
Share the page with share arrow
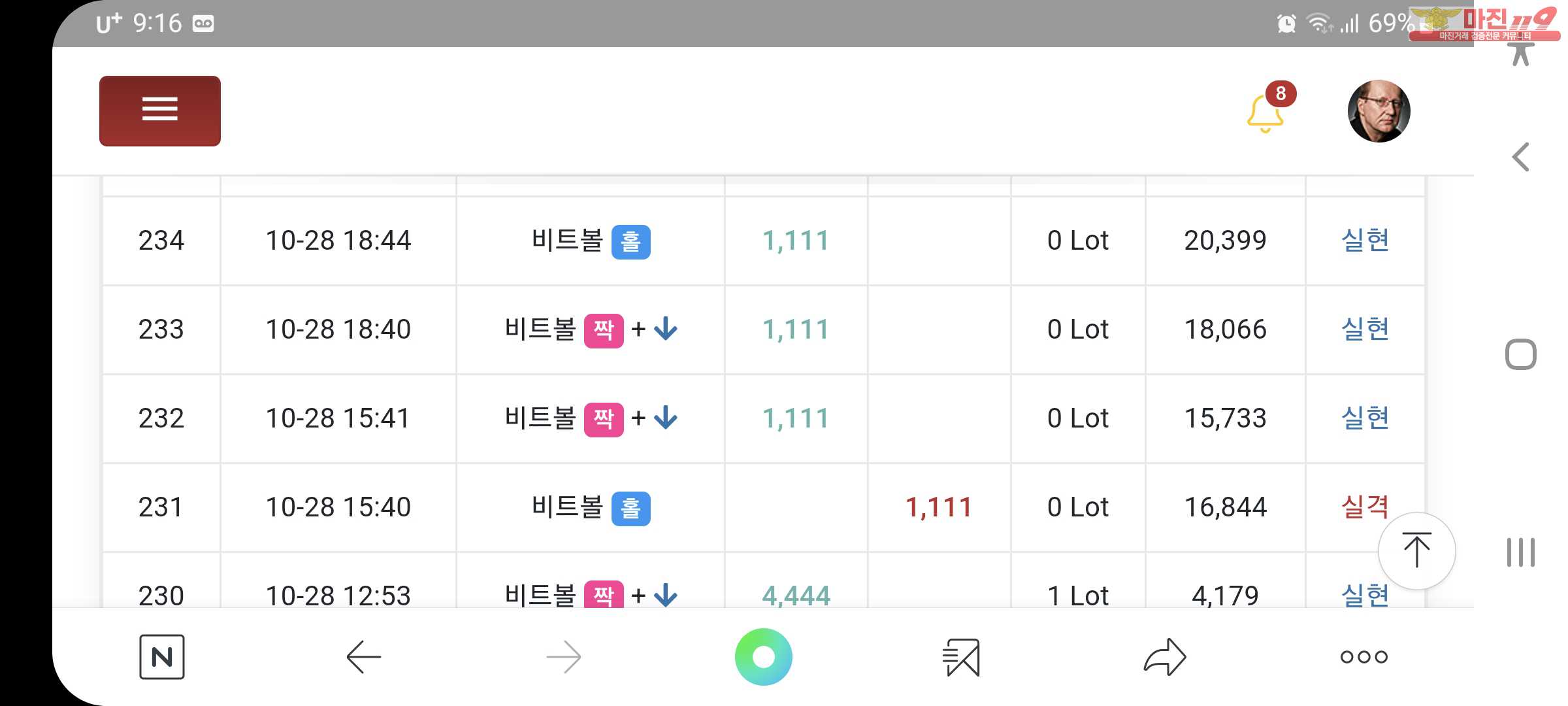pyautogui.click(x=1165, y=657)
